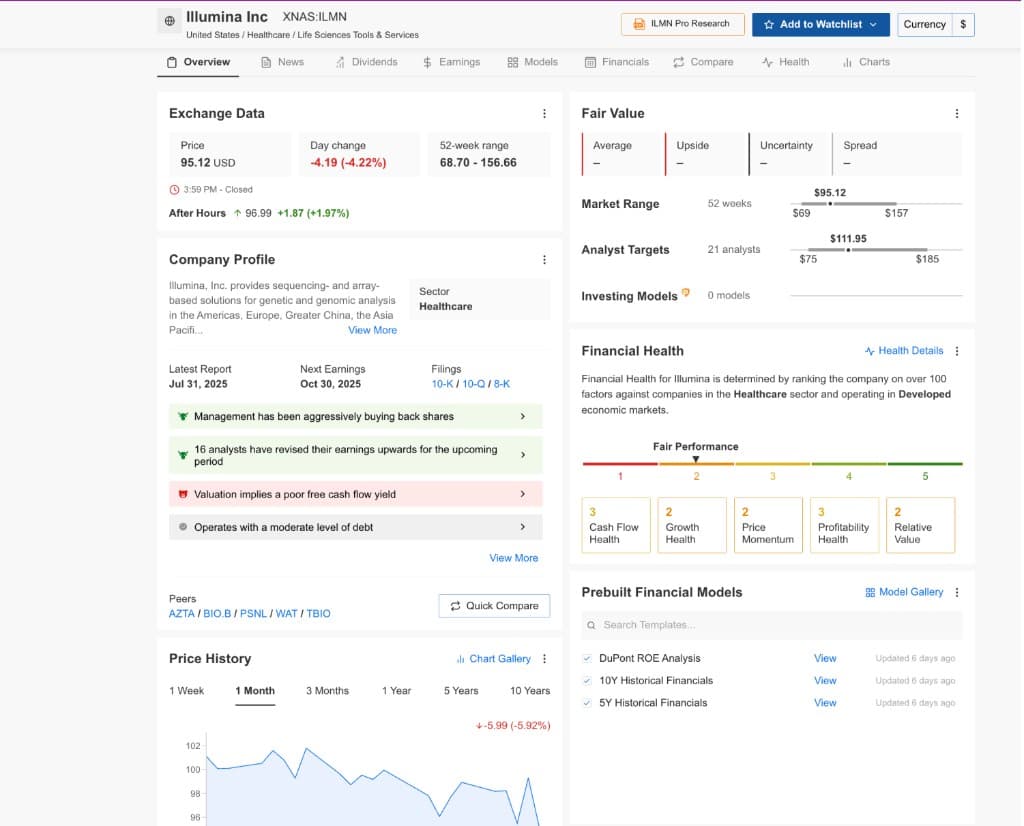
Task: Click the clock icon next to 3:59 PM
Action: point(174,190)
